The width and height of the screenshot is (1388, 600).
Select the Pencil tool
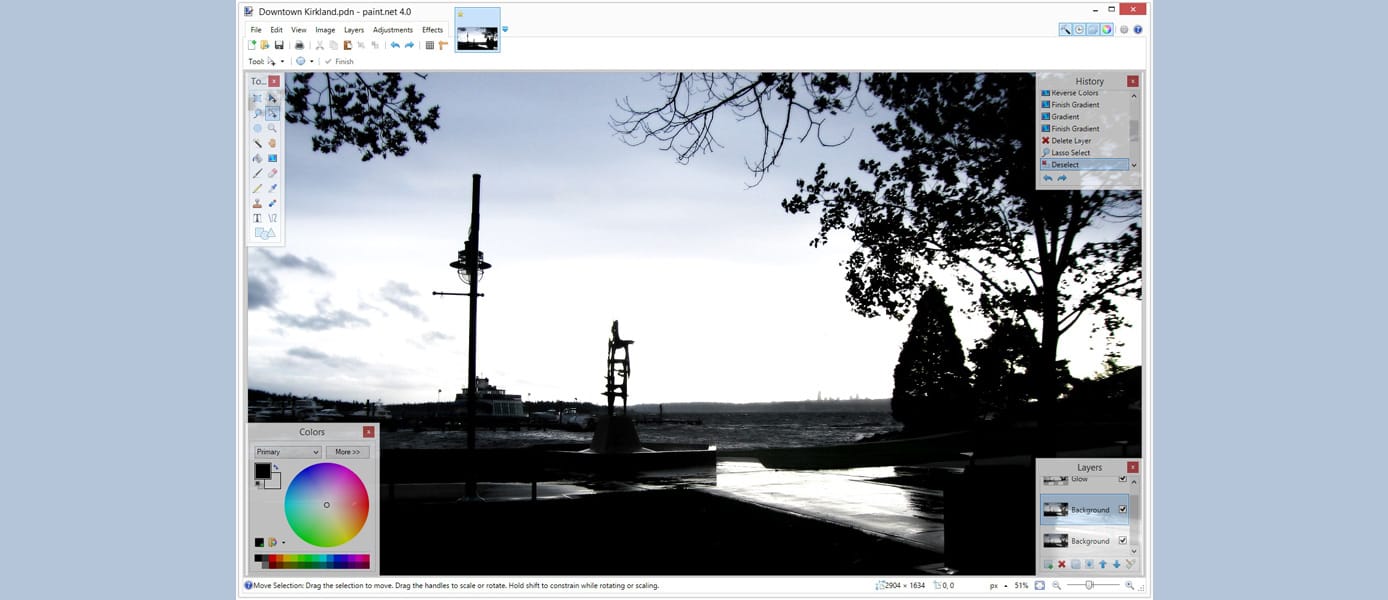click(257, 189)
